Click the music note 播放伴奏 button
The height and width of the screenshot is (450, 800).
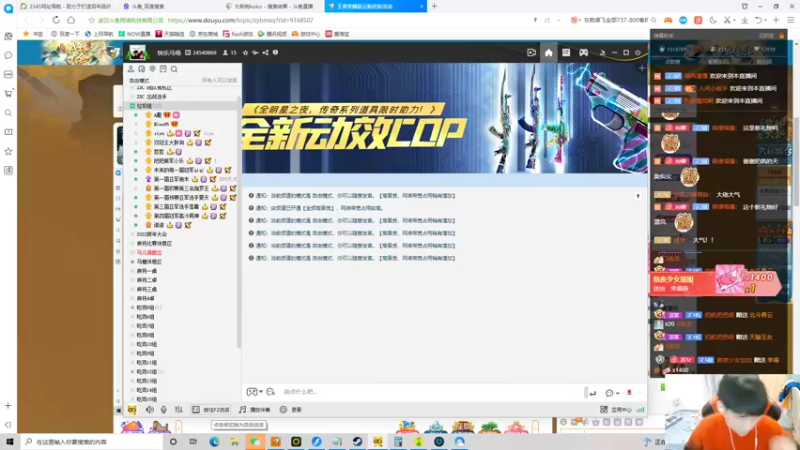(255, 410)
